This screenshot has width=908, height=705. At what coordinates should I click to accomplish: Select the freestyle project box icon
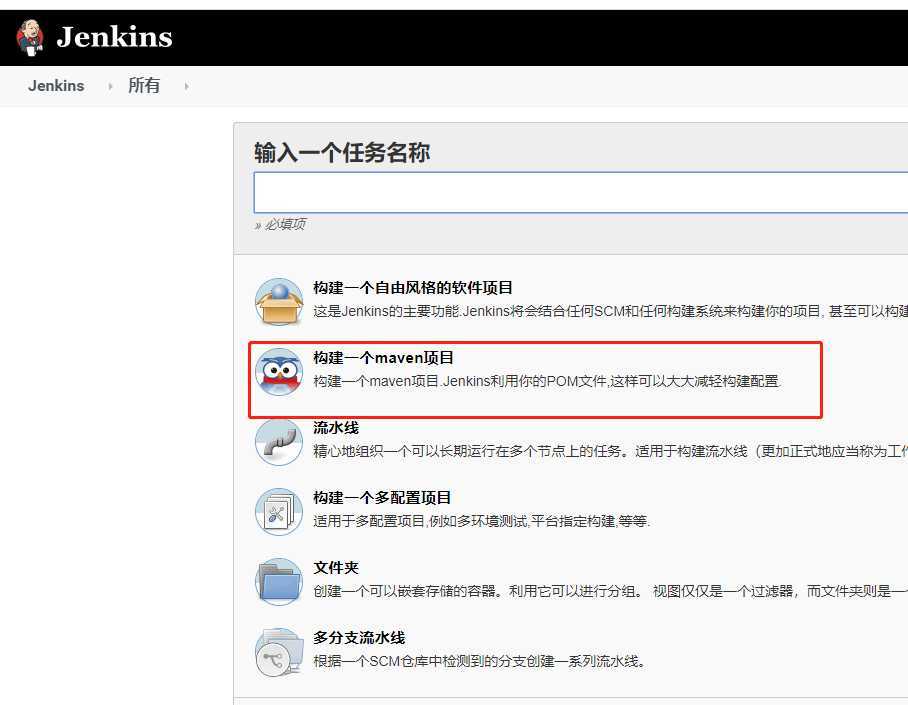pos(279,302)
